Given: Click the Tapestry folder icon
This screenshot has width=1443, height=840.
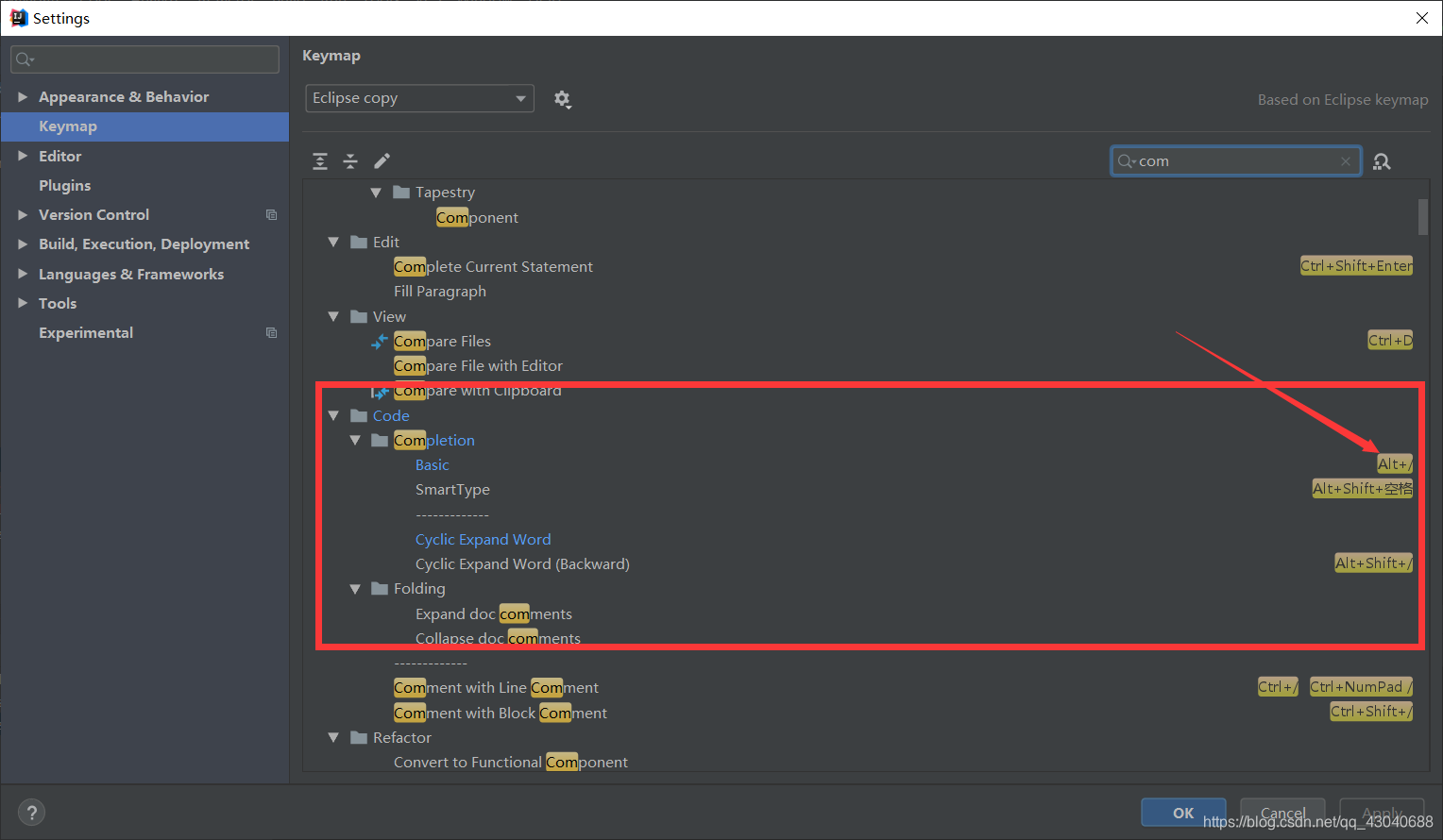Looking at the screenshot, I should coord(401,193).
